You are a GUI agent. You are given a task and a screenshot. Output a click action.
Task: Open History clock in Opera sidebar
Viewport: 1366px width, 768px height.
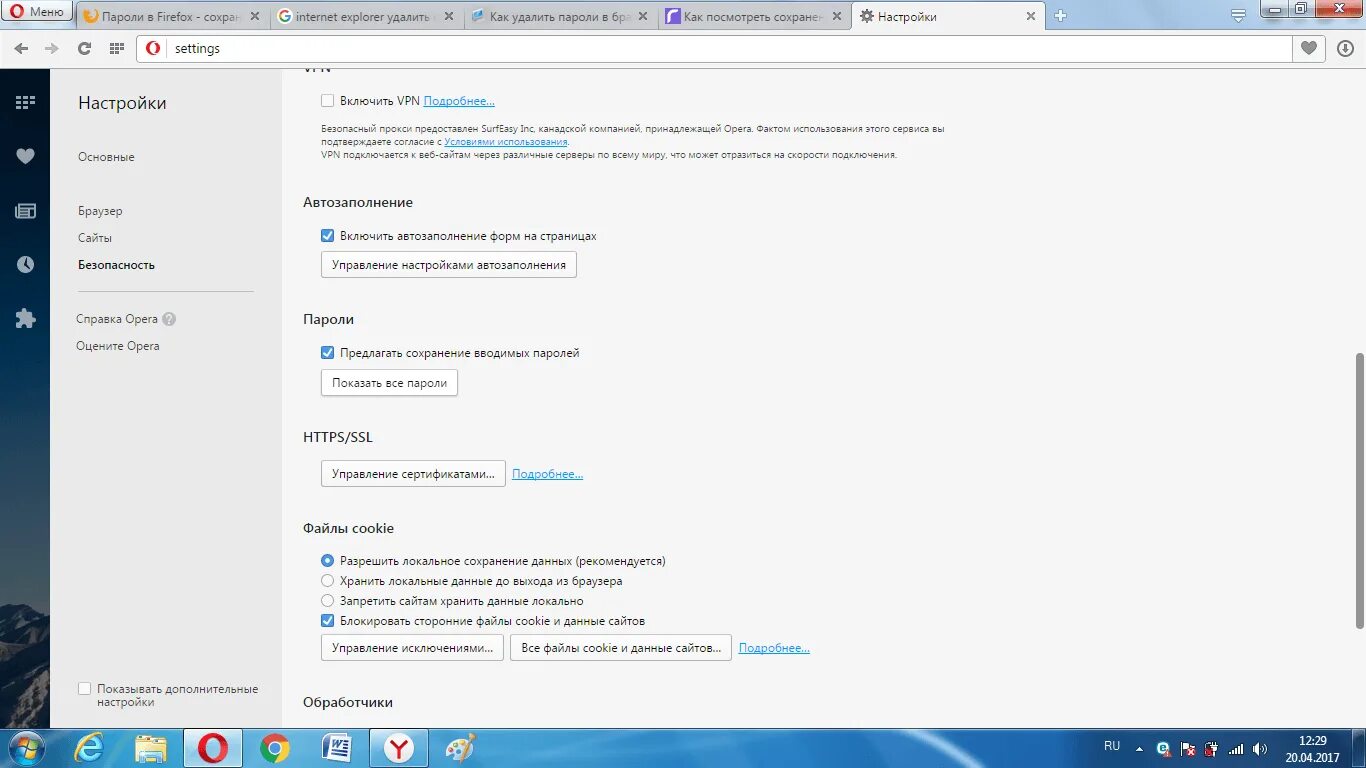25,264
